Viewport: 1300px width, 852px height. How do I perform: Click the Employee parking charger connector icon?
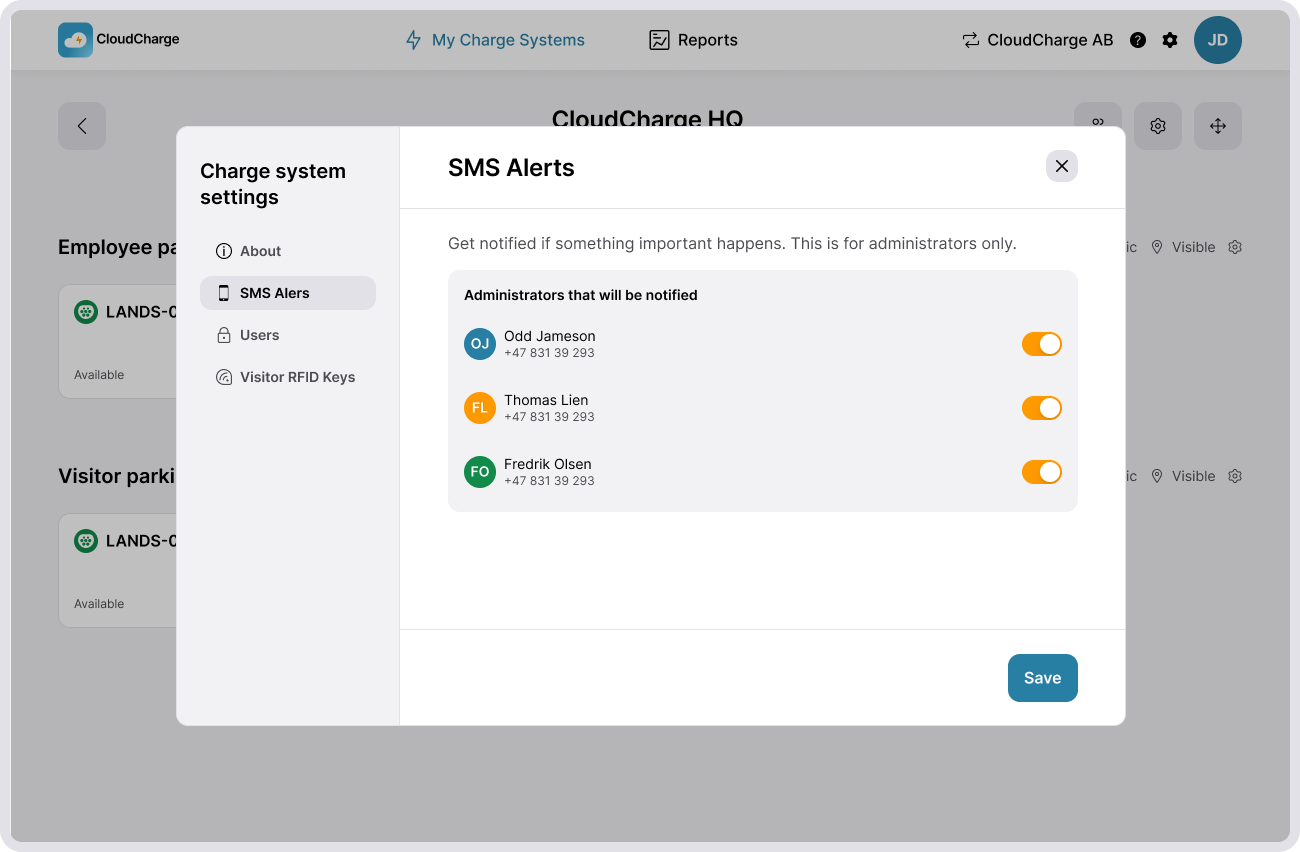(x=87, y=312)
